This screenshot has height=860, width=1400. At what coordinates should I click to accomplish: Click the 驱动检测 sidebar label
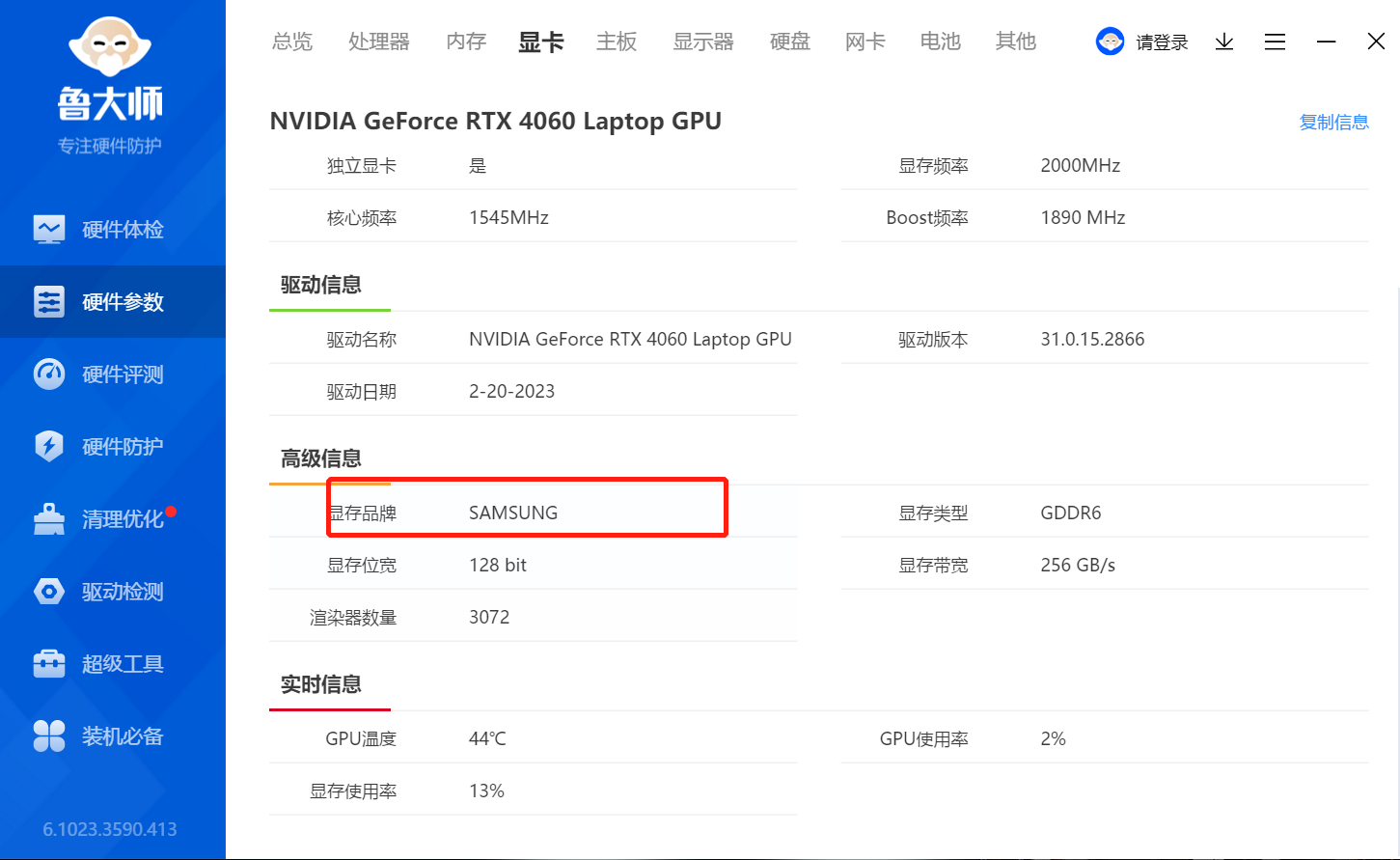tap(123, 592)
